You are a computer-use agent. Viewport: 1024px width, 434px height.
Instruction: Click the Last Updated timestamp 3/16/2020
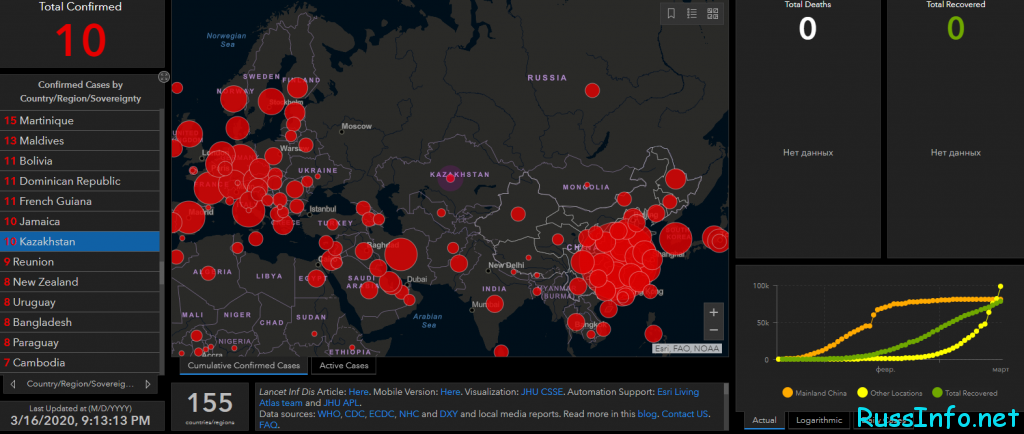point(80,421)
